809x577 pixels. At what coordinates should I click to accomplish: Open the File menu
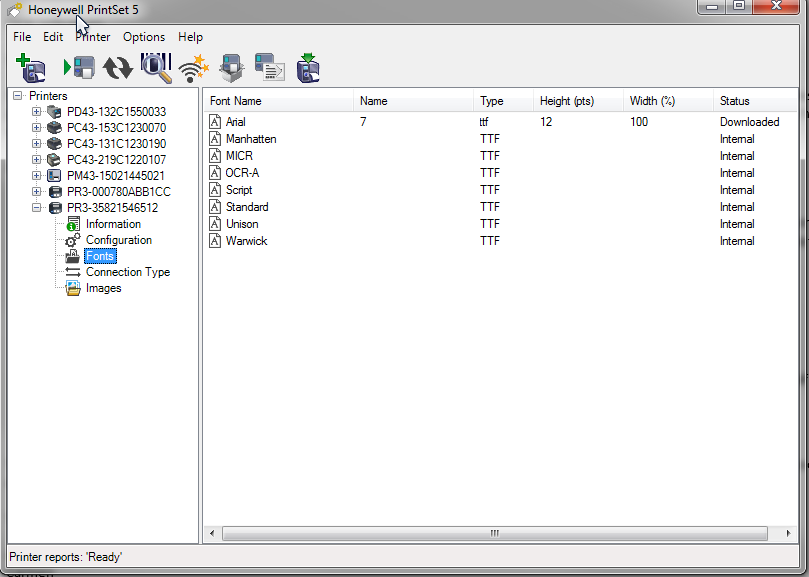pyautogui.click(x=22, y=37)
